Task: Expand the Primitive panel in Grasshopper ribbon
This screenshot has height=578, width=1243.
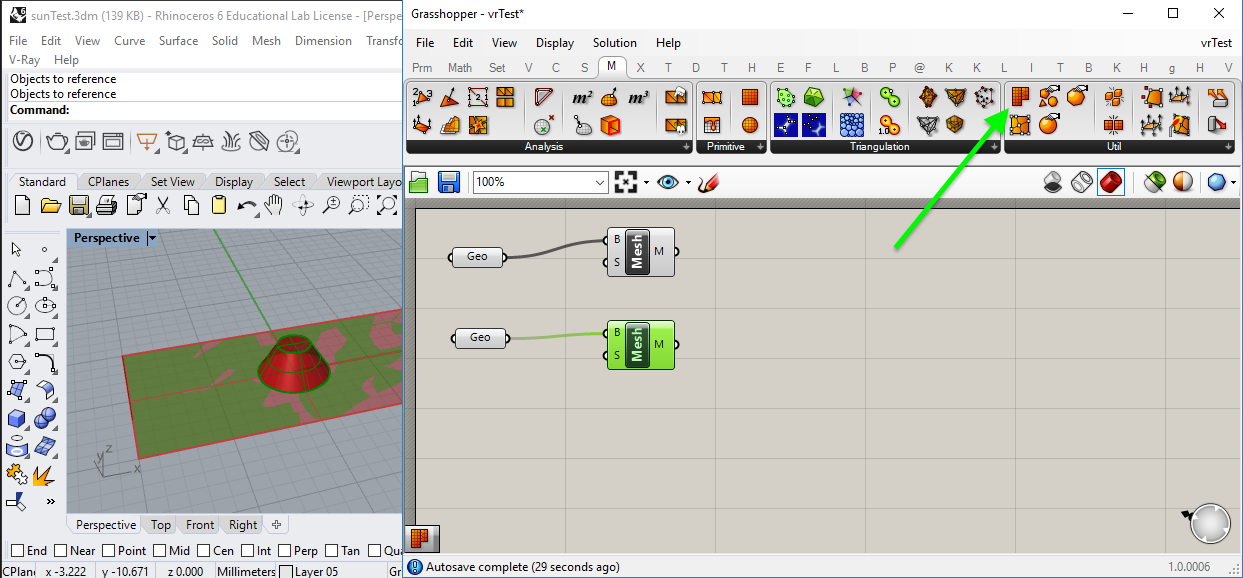Action: tap(759, 147)
